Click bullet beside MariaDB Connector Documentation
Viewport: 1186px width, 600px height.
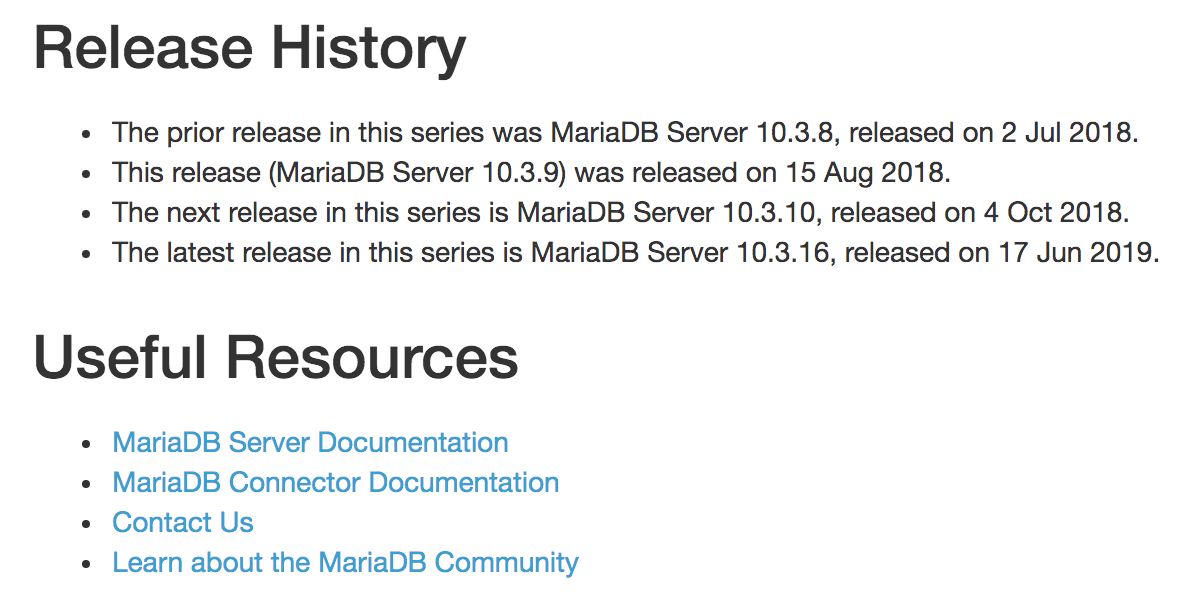(87, 484)
